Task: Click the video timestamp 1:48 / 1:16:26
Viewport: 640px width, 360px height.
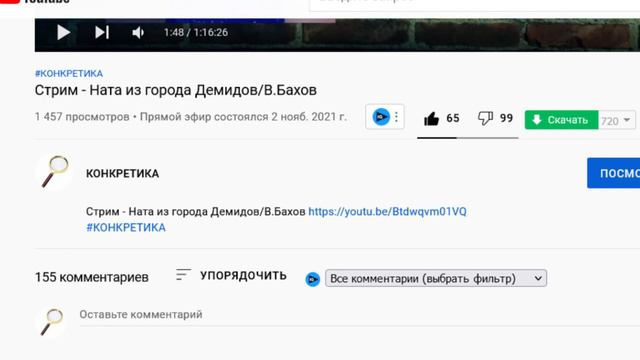Action: point(196,32)
